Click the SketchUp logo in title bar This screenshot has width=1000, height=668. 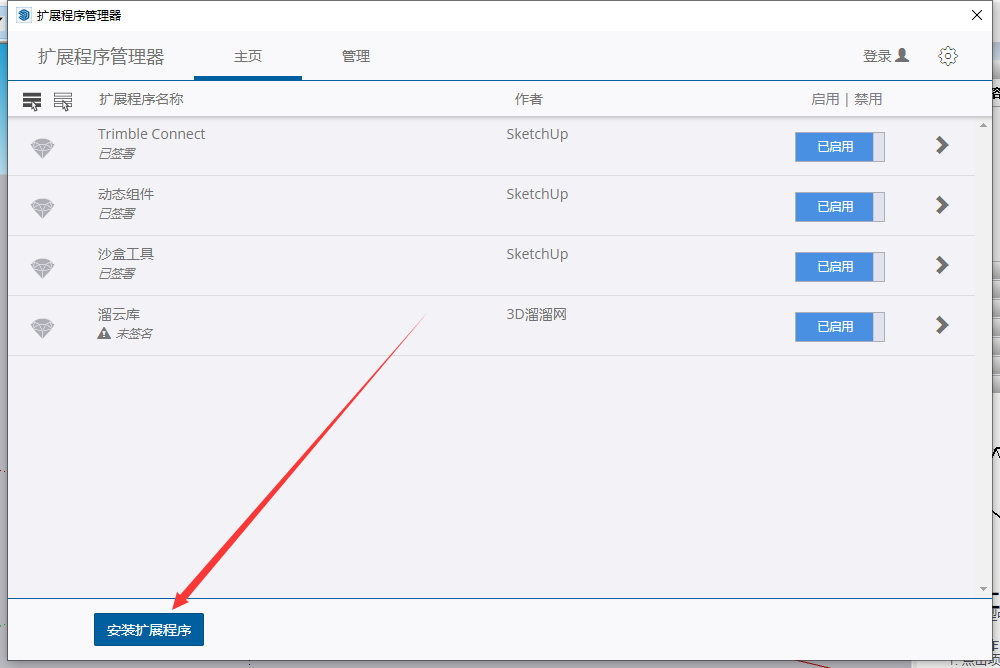click(x=24, y=15)
